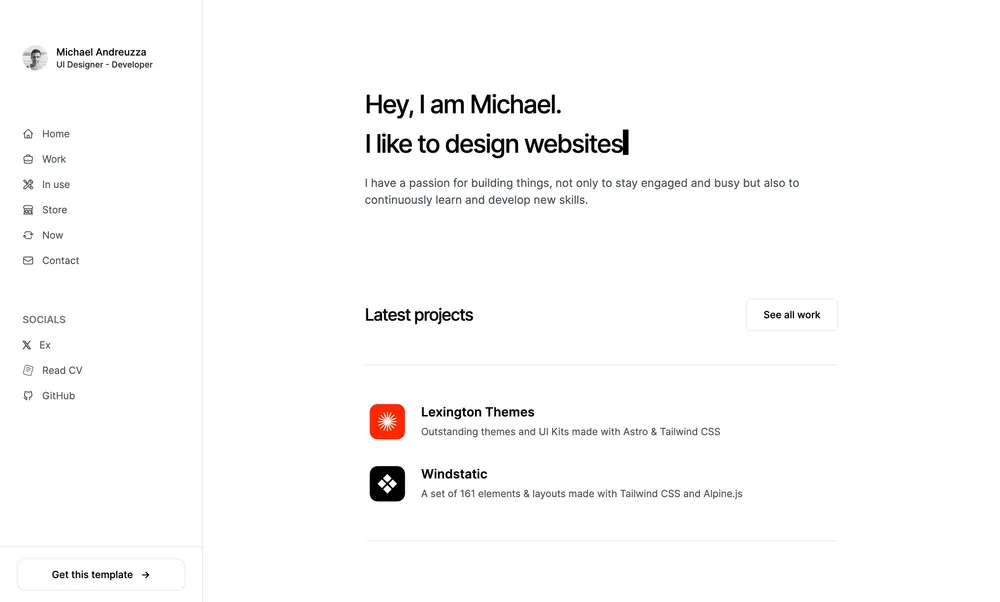Click the envelope icon next to Contact
Image resolution: width=1000 pixels, height=602 pixels.
coord(27,260)
